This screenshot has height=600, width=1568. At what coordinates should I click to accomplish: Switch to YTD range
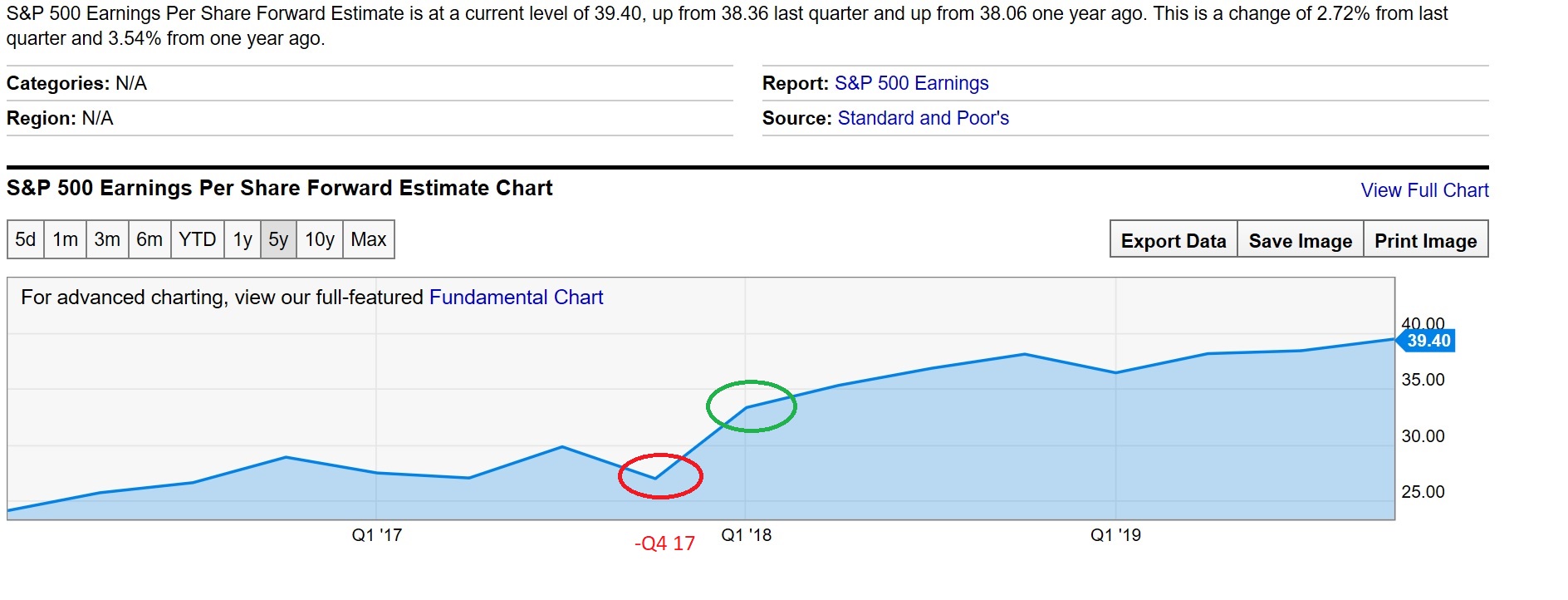coord(198,240)
